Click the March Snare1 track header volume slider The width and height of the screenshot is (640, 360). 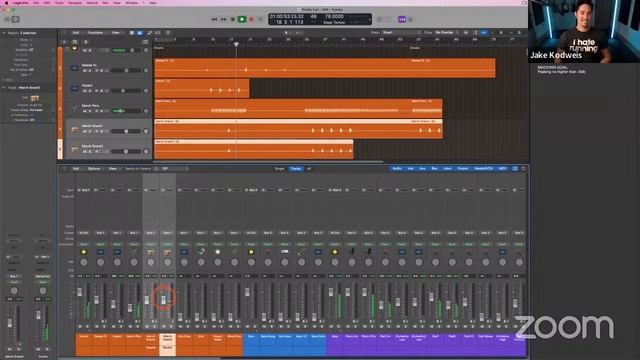click(126, 131)
